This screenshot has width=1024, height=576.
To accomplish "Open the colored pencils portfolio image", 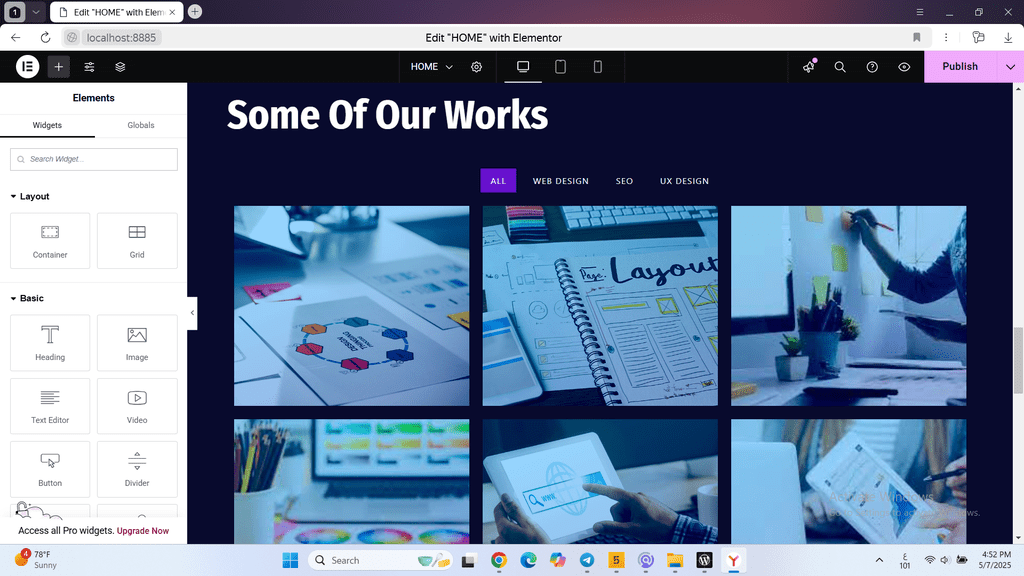I will (351, 481).
